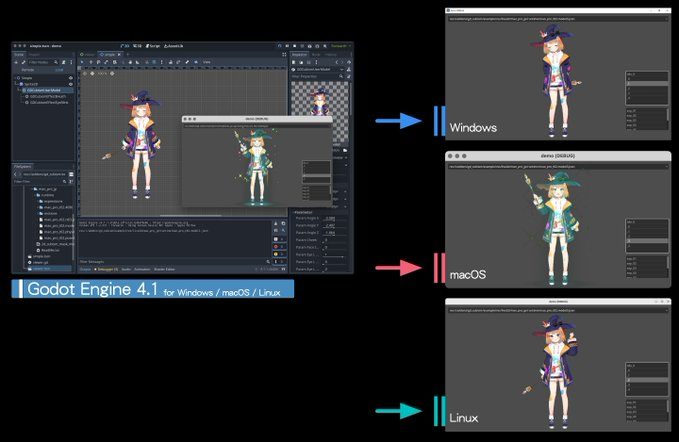This screenshot has height=442, width=679.
Task: Select the GDCubismUserModel node in scene tree
Action: pos(46,90)
